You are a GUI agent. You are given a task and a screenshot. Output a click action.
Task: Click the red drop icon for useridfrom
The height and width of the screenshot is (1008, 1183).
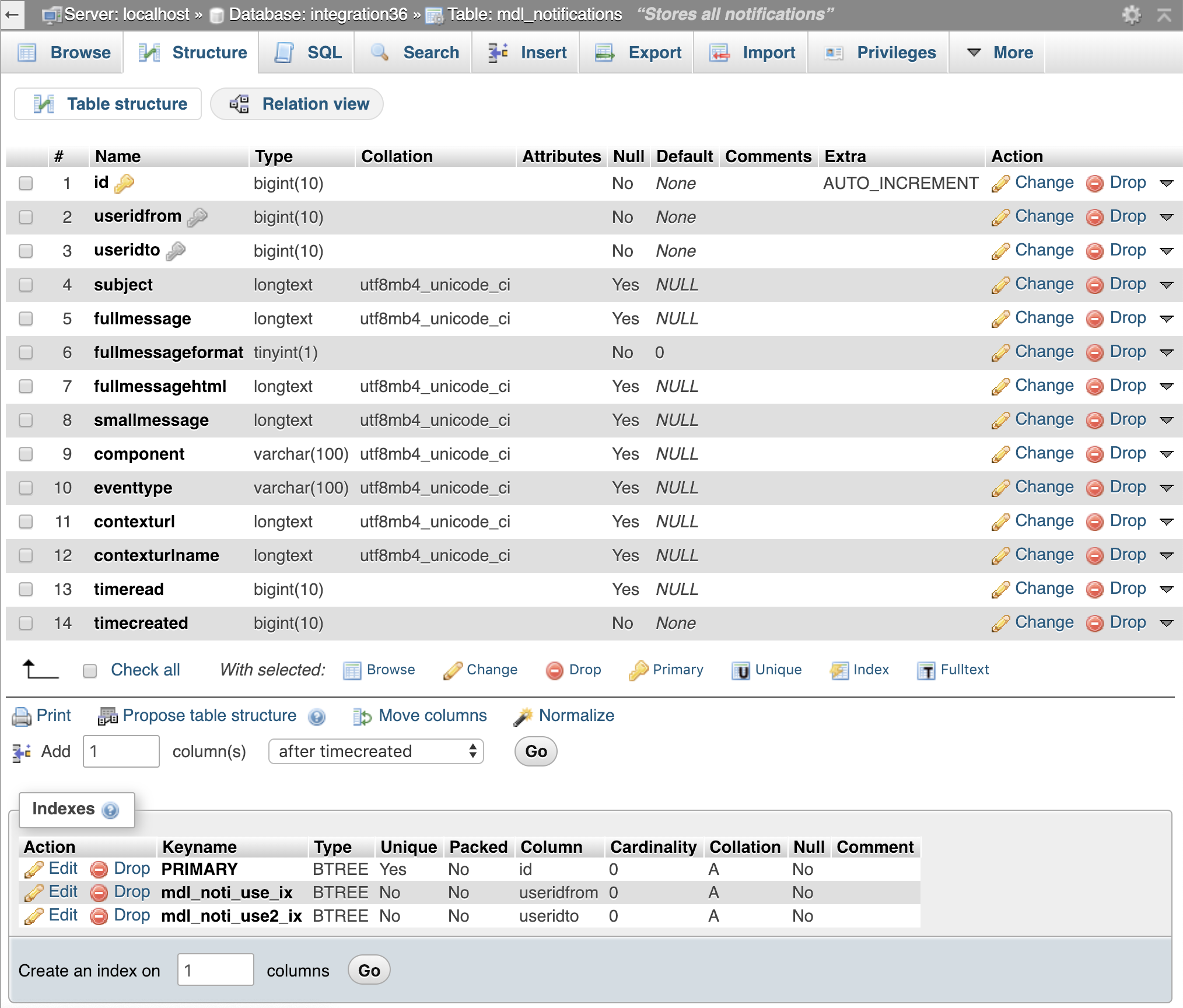[x=1095, y=217]
